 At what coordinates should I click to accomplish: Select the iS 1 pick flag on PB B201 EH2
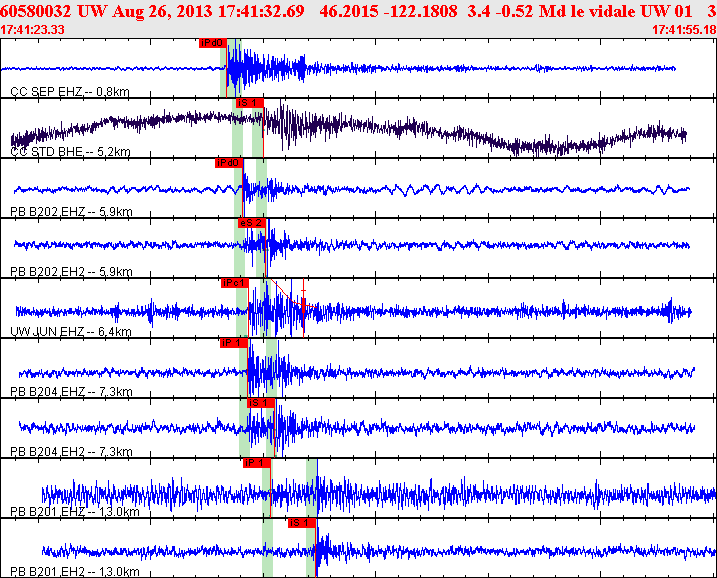302,523
